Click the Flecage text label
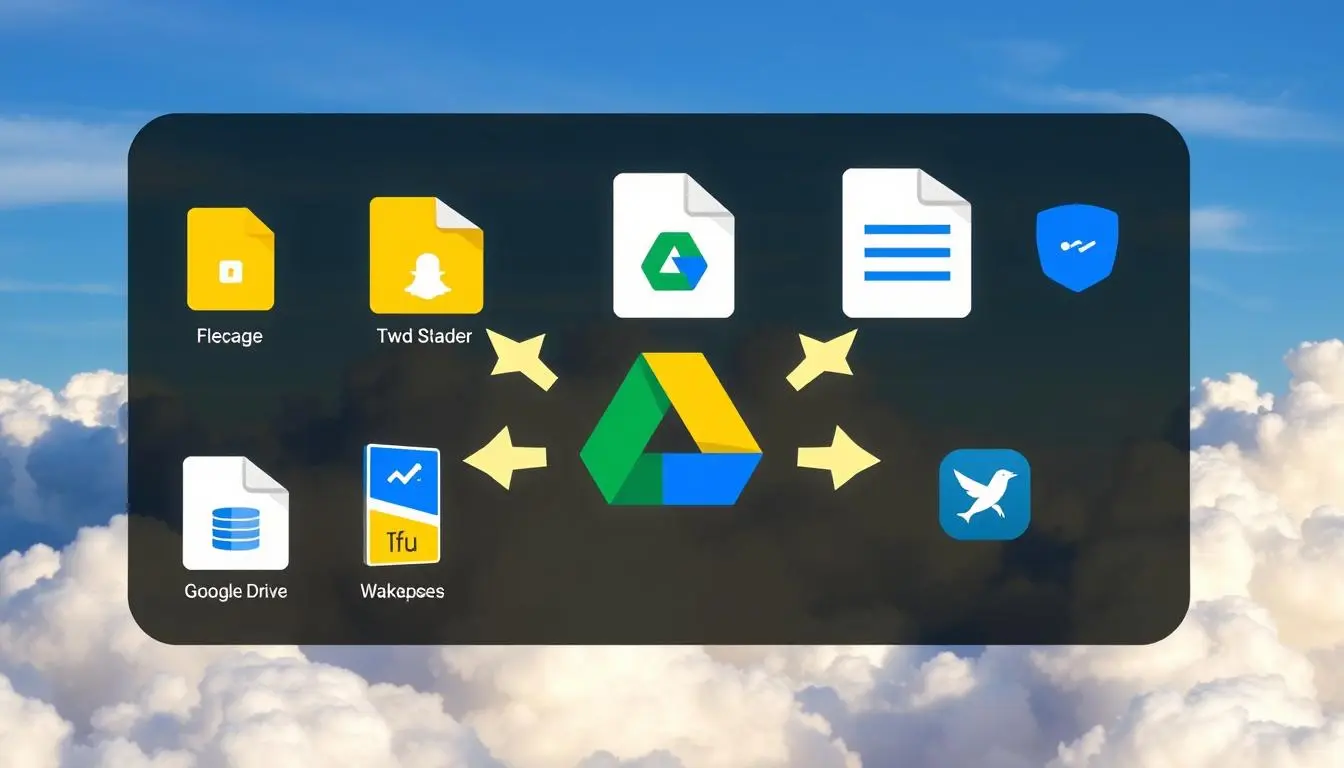 click(229, 337)
